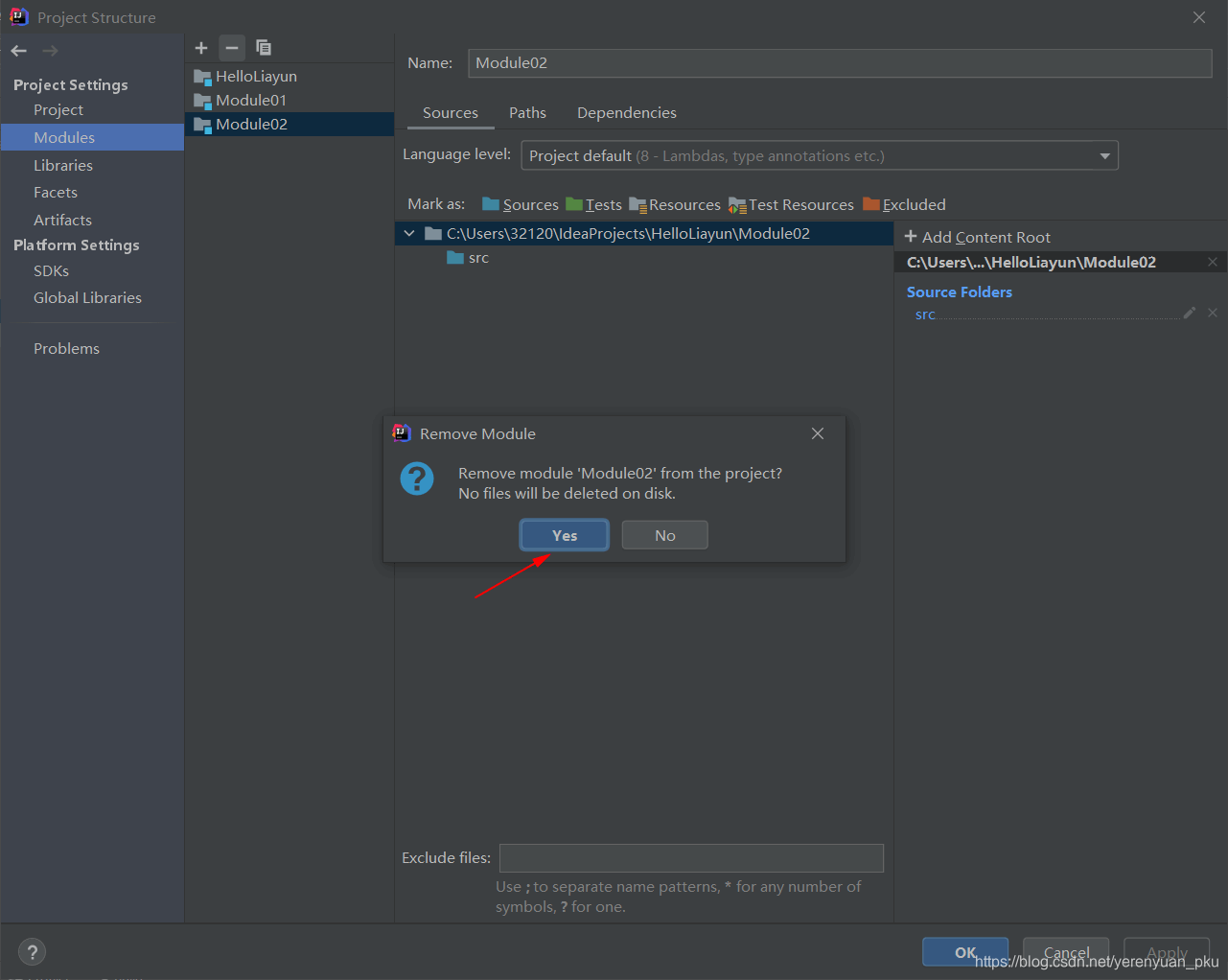Mark folder as Resources

[675, 204]
